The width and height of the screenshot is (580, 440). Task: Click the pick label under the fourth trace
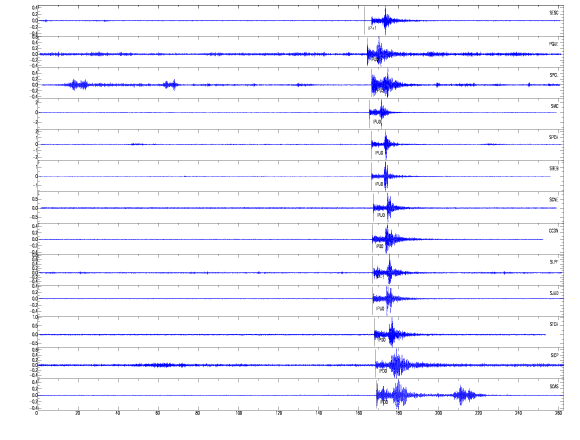click(x=377, y=122)
